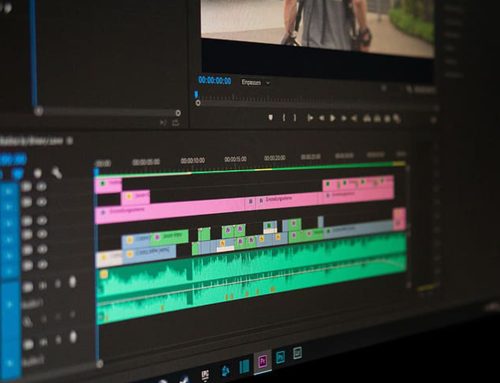Export a frame with the camera icon
Screen dimensions: 500x383
click(387, 119)
